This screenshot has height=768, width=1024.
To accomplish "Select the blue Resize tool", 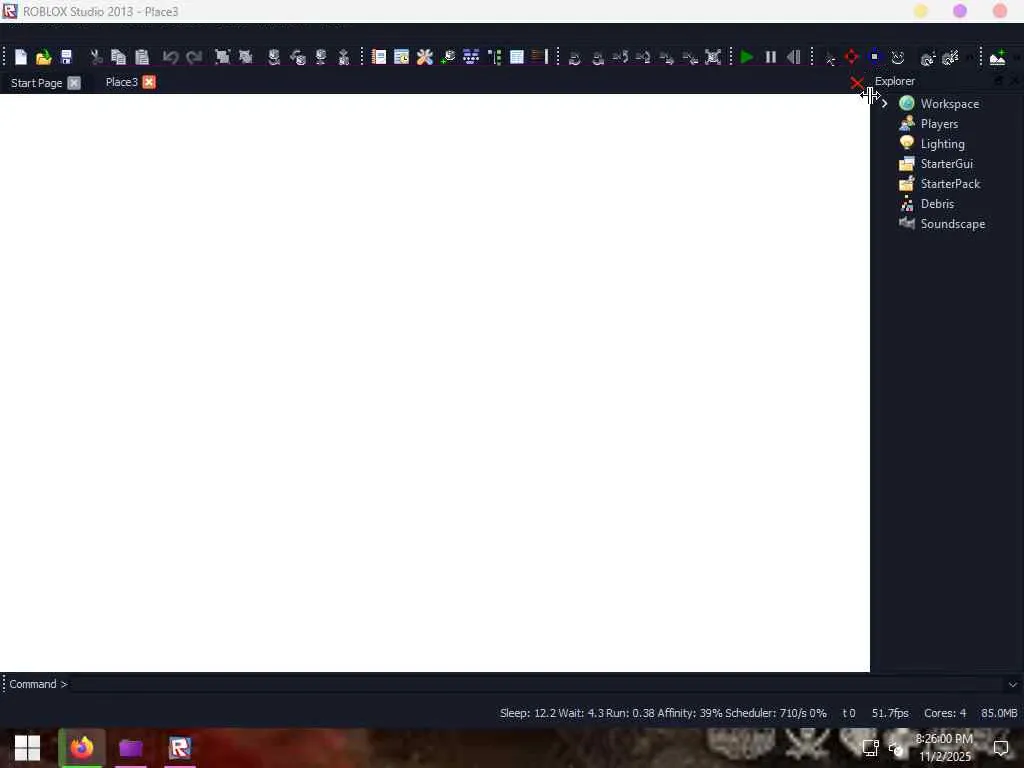I will 875,57.
